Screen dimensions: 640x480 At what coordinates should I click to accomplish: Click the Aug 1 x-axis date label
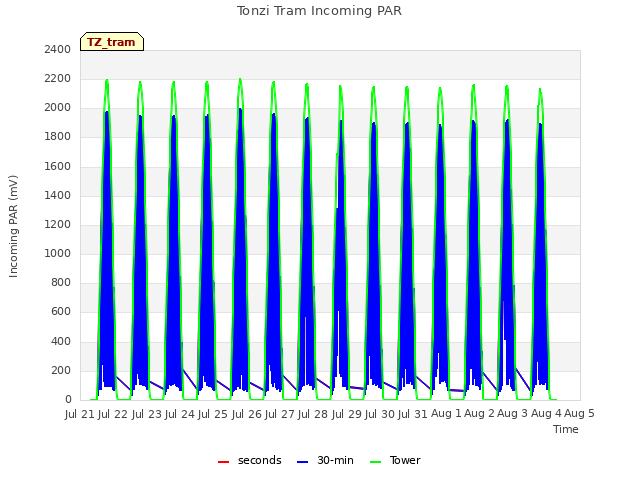coord(446,414)
